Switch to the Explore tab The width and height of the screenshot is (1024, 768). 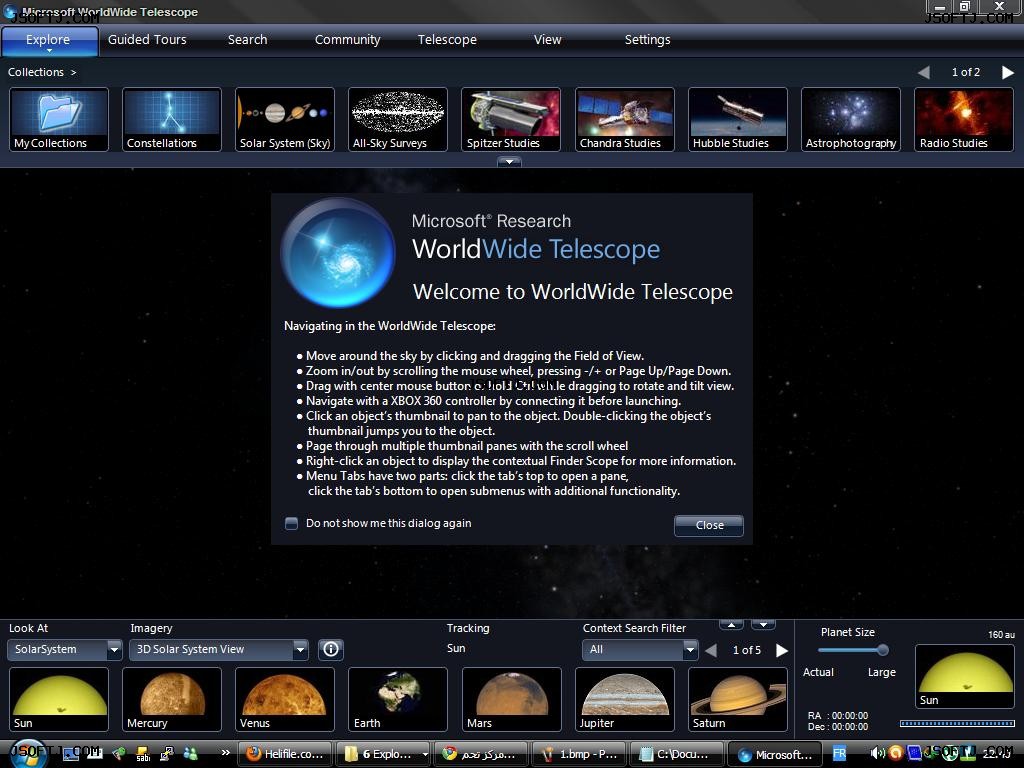pyautogui.click(x=49, y=39)
